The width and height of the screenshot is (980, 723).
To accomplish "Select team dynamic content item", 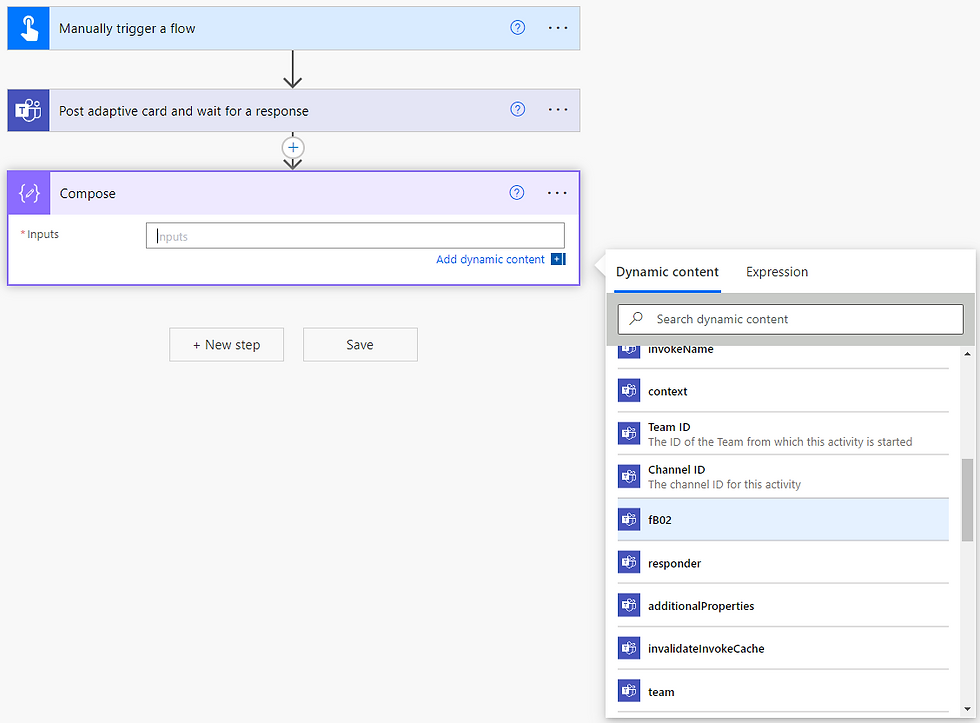I will 783,691.
